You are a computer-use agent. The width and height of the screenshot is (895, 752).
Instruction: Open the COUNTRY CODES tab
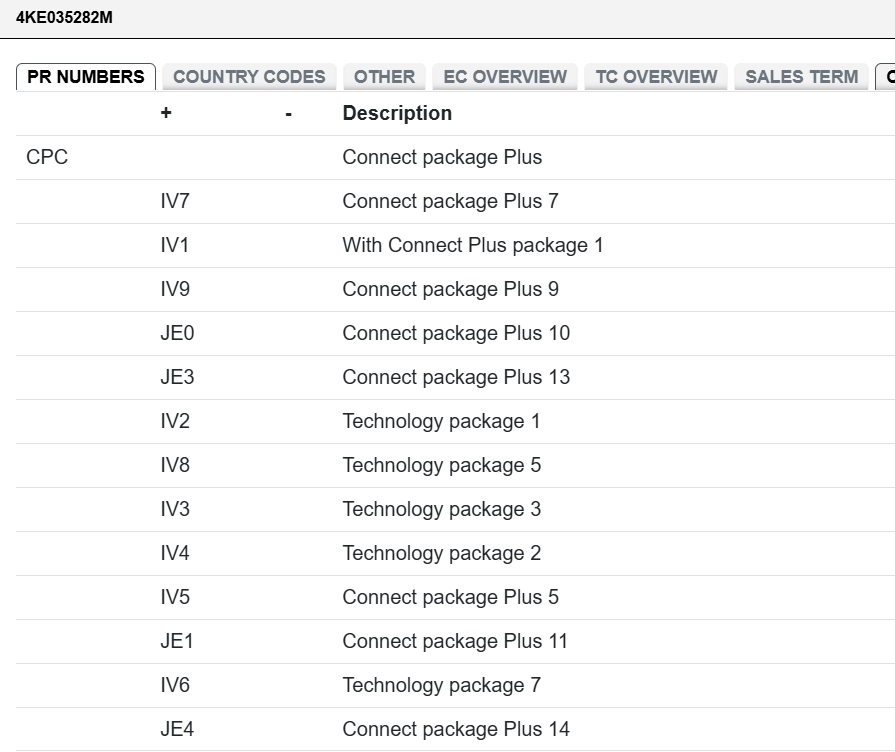point(249,77)
